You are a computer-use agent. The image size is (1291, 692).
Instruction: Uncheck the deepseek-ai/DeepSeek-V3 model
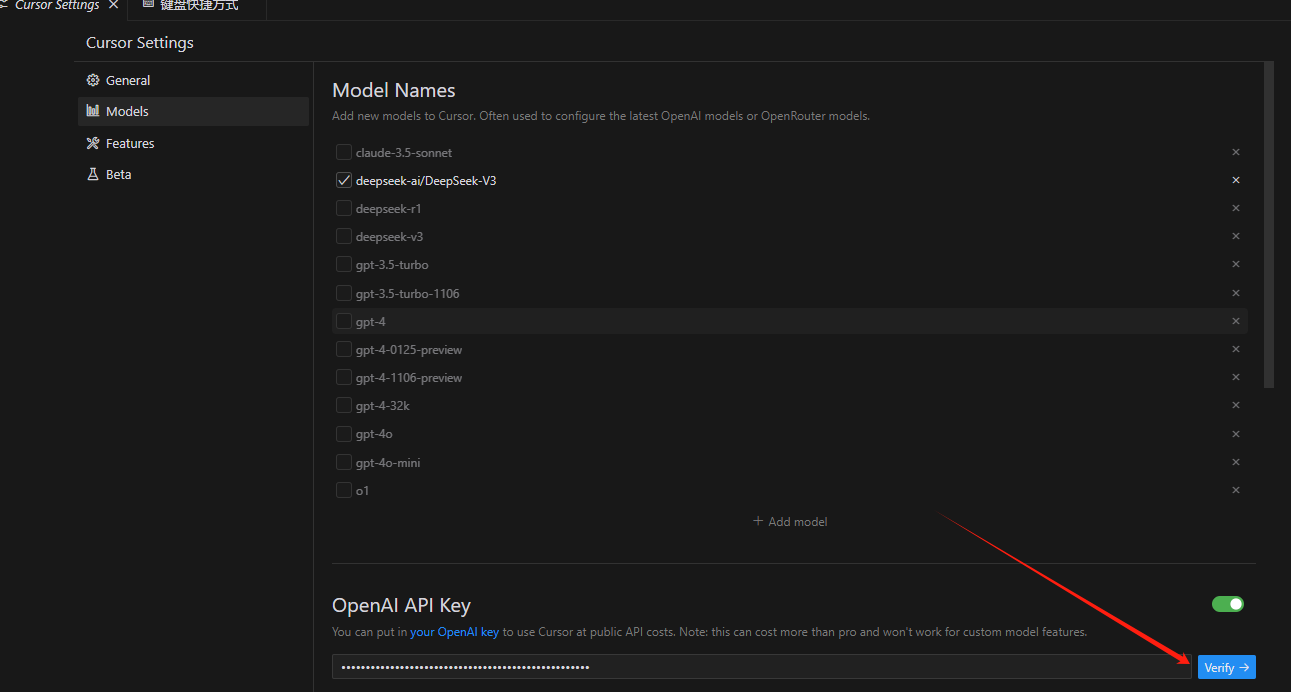(344, 181)
